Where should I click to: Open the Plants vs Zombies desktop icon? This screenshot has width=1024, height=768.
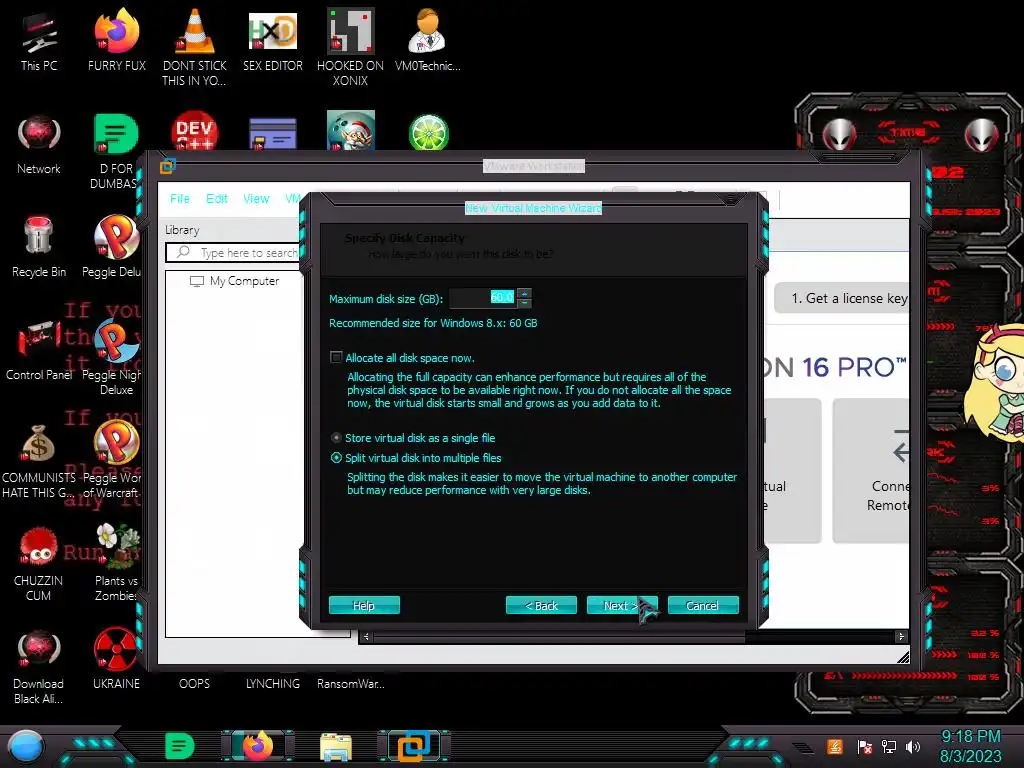(116, 563)
